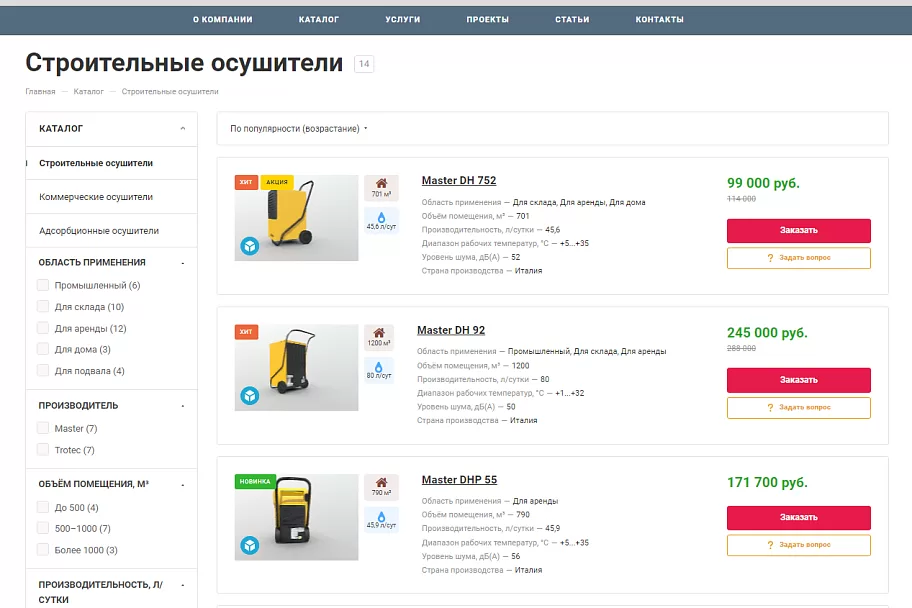This screenshot has height=608, width=912.
Task: Check the Для дома (3) filter
Action: point(42,349)
